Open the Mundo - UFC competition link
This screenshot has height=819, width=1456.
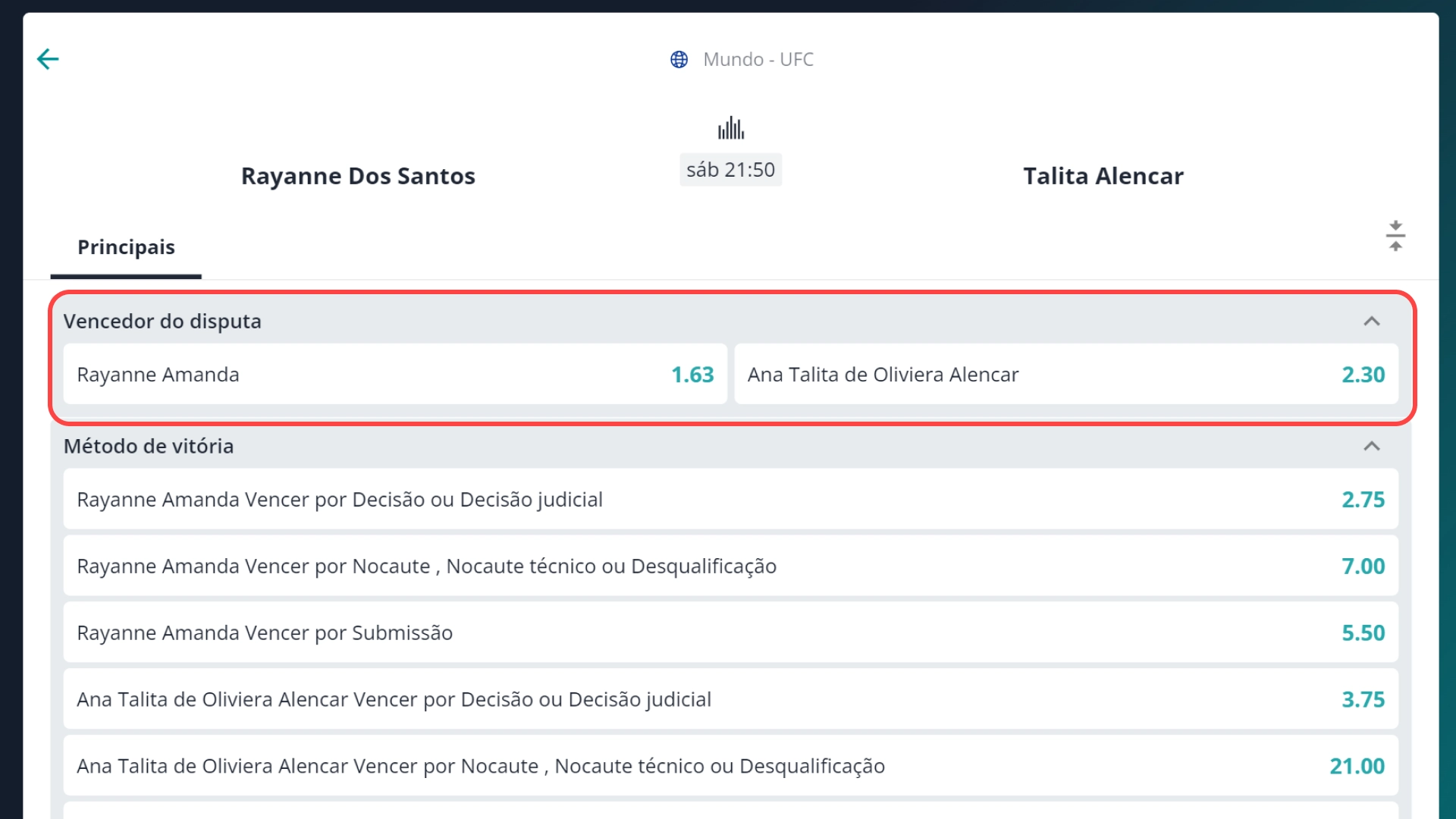[x=758, y=58]
